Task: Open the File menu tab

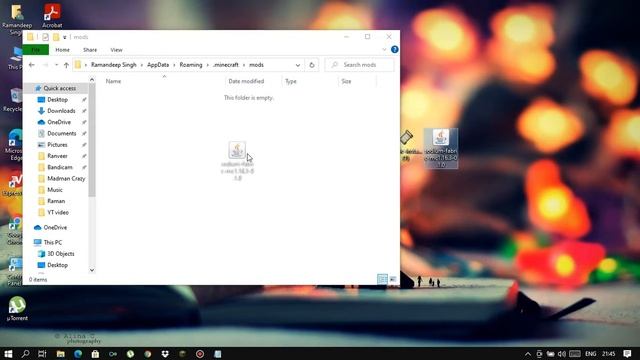Action: (x=36, y=50)
